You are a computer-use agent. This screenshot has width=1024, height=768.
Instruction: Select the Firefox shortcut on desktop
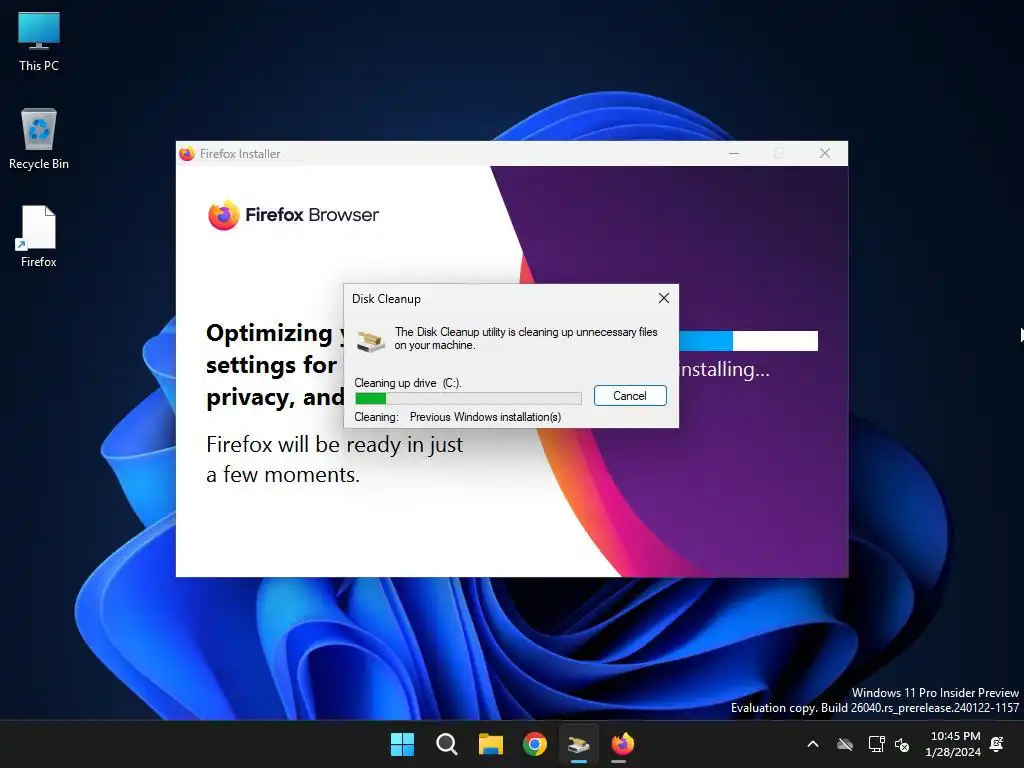point(39,236)
